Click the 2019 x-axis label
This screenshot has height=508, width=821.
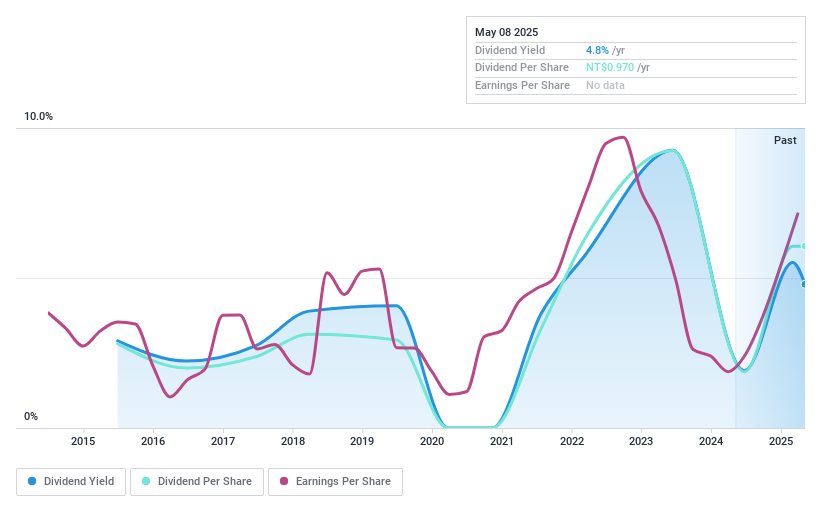(362, 441)
